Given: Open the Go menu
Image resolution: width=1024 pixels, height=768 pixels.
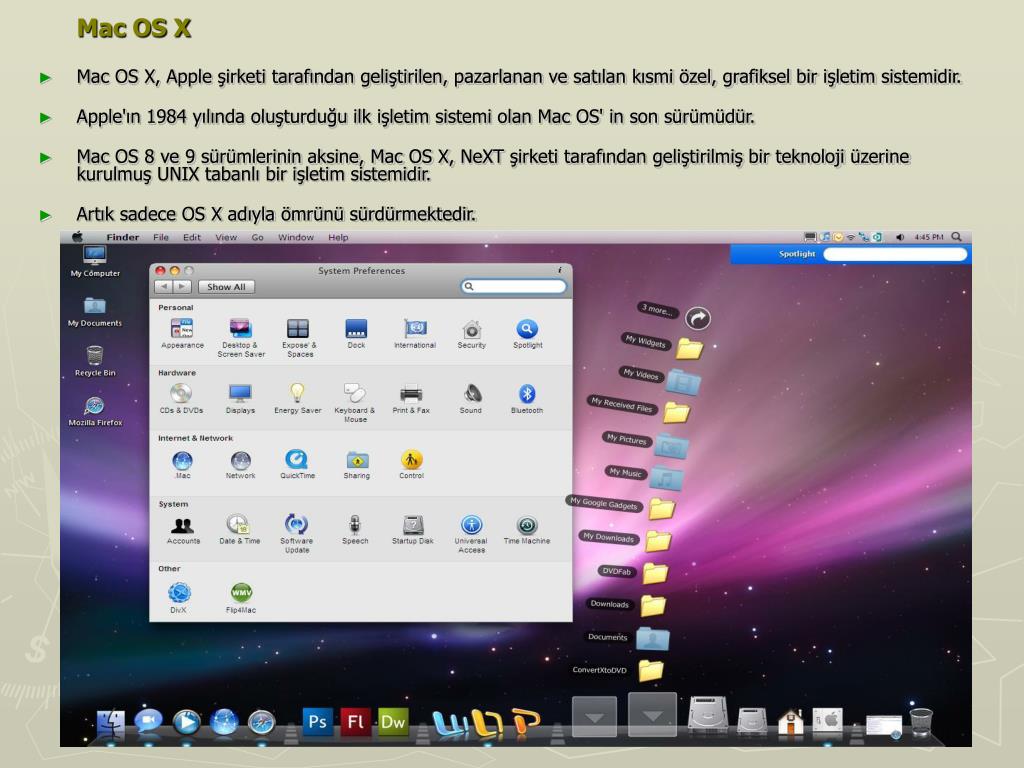Looking at the screenshot, I should pyautogui.click(x=257, y=237).
